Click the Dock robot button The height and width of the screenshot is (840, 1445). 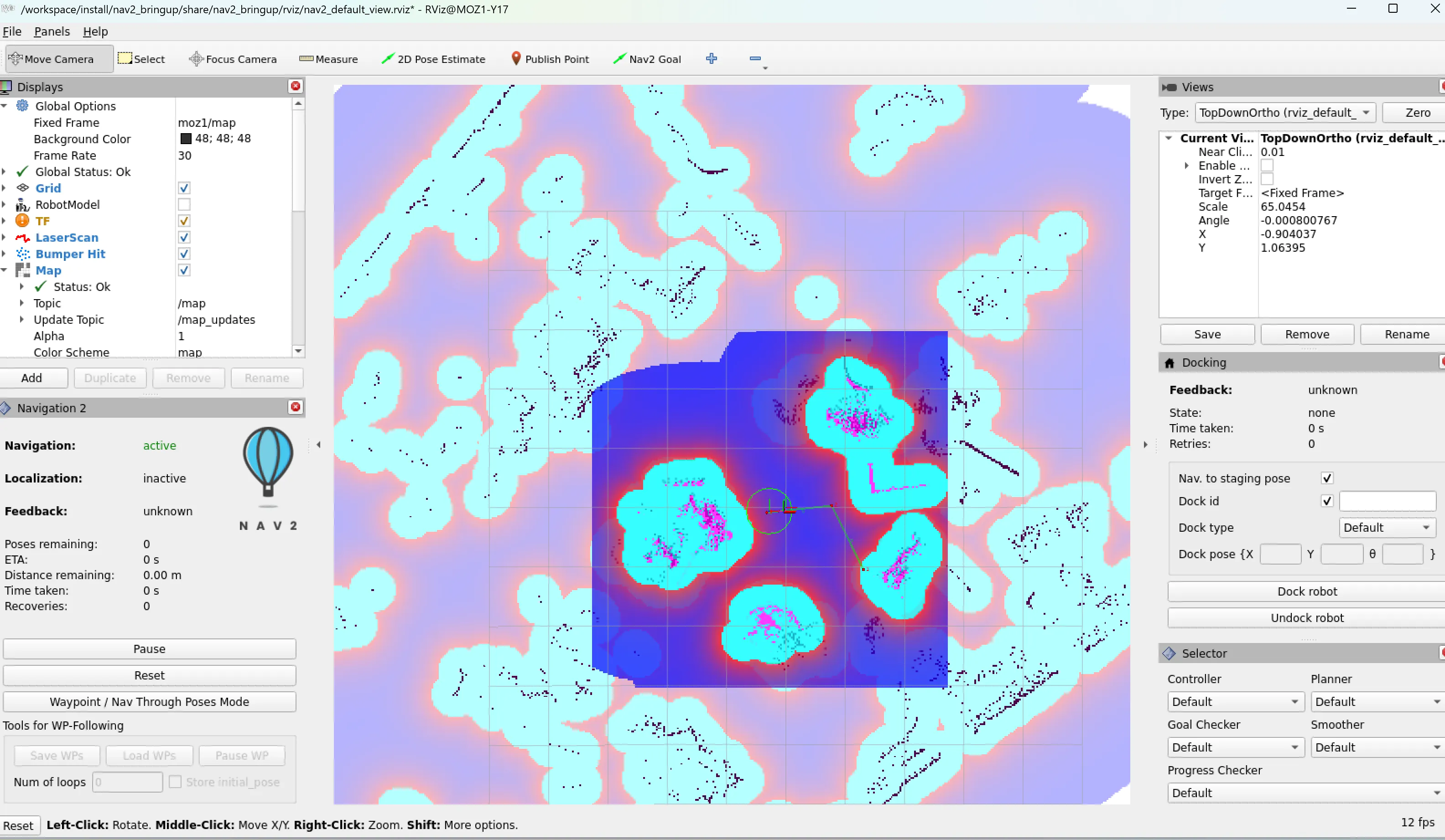[x=1306, y=591]
